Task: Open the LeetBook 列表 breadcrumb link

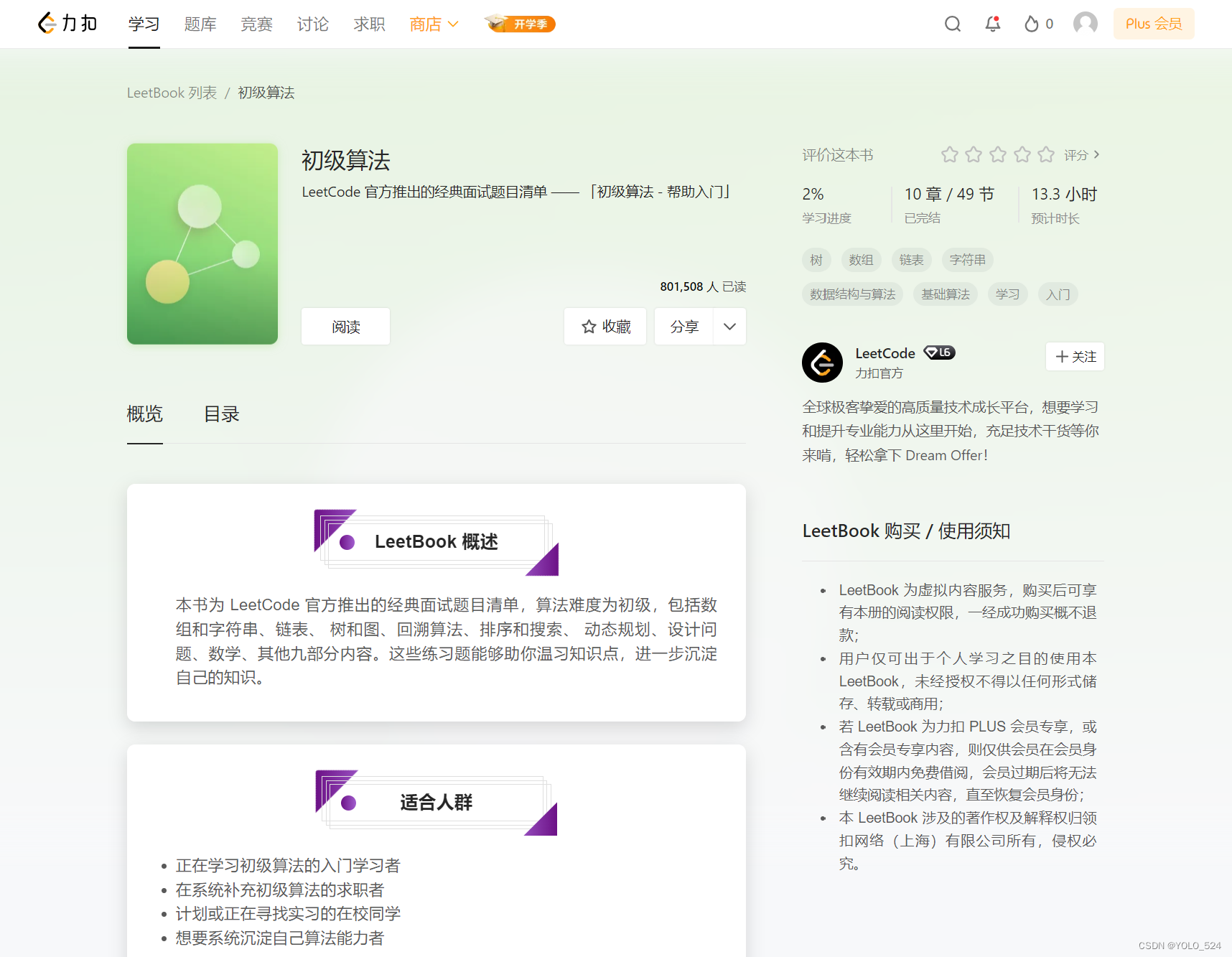Action: pos(171,92)
